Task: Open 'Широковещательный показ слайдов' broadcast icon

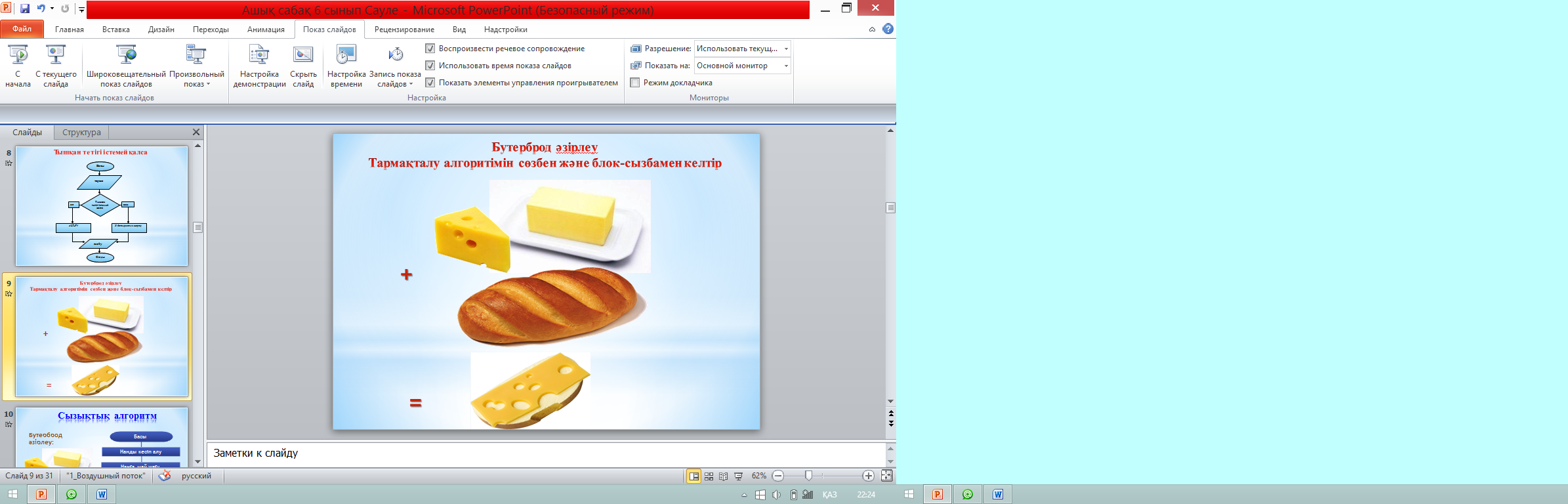Action: (126, 54)
